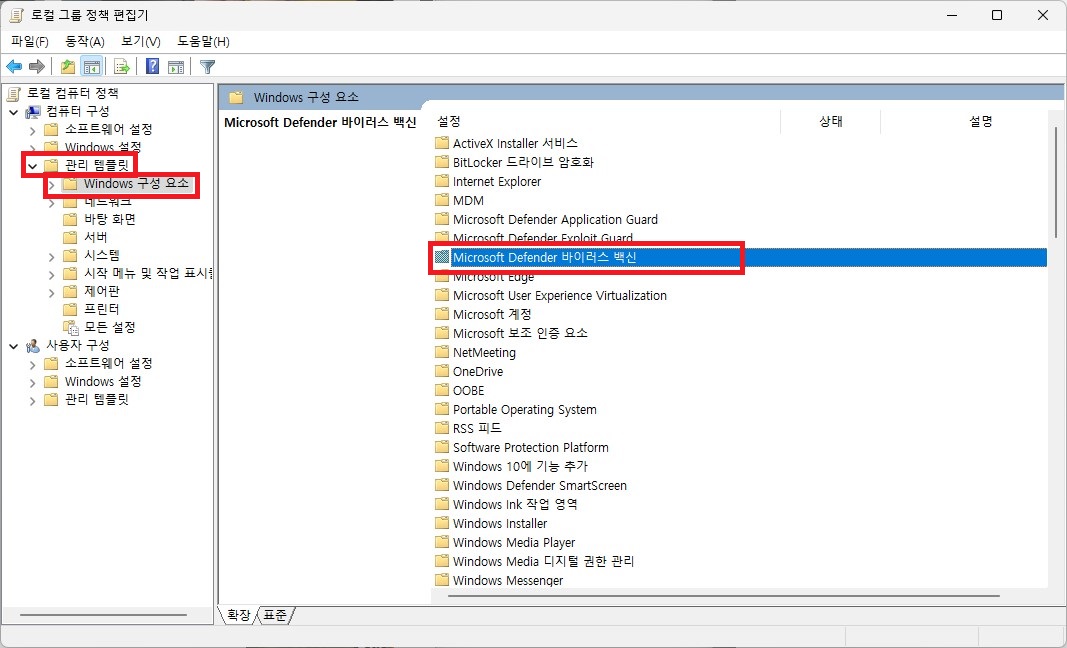
Task: Click the 로컬 컴퓨터 정책 document icon
Action: (x=14, y=93)
